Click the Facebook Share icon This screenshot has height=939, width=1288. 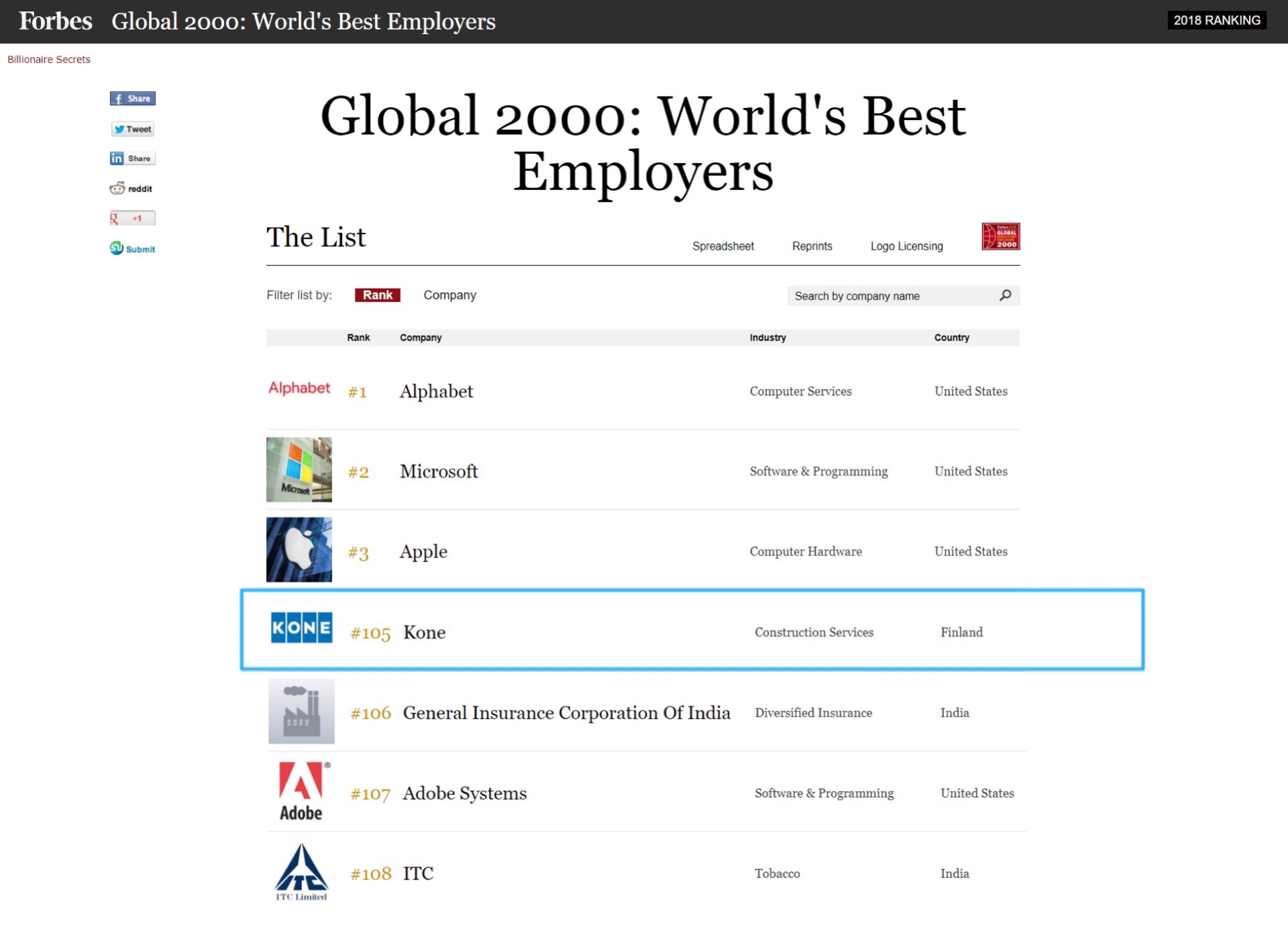click(132, 99)
